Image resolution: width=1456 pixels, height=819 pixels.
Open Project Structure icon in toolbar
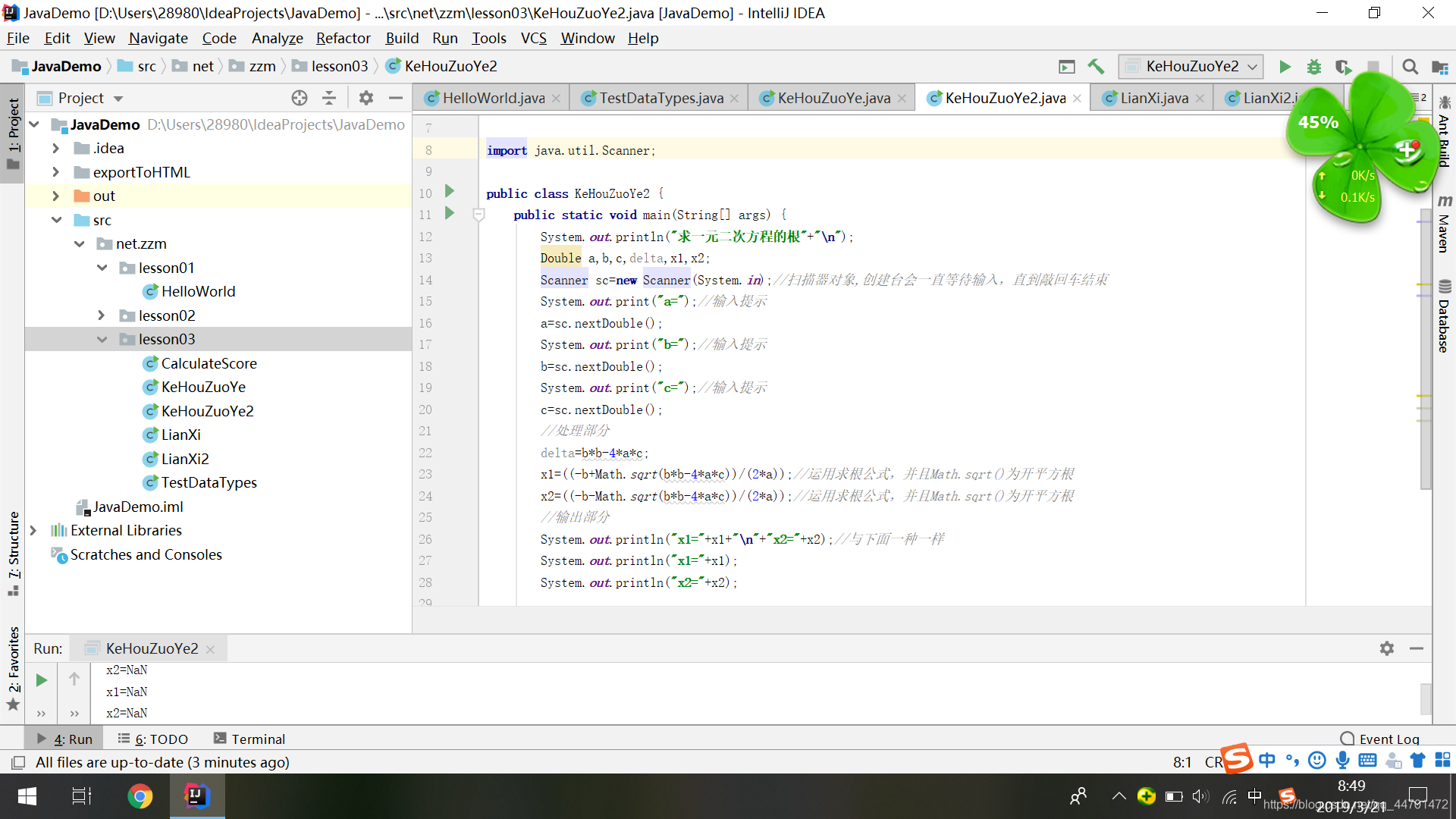1439,67
